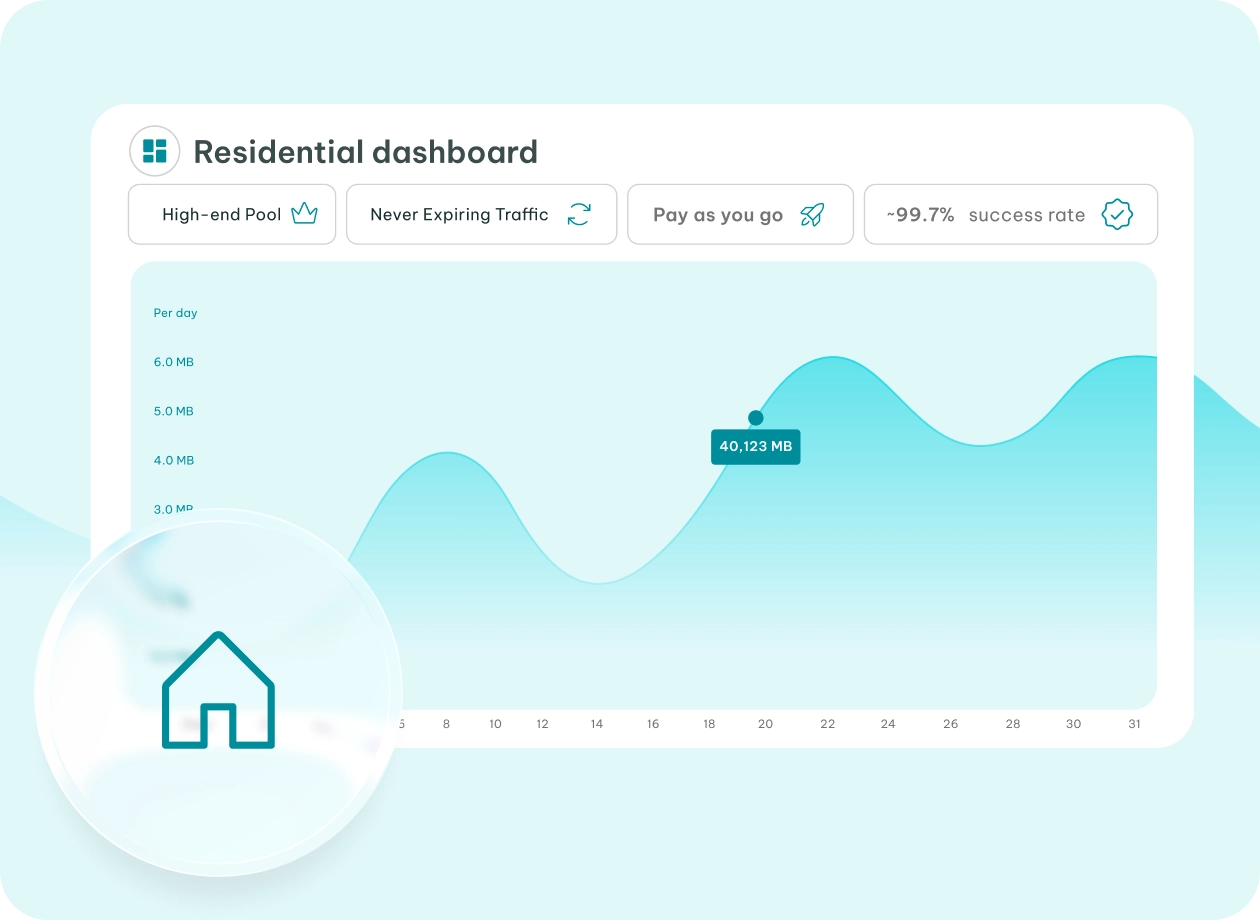1260x920 pixels.
Task: Click the Residential dashboard heading
Action: (x=365, y=152)
